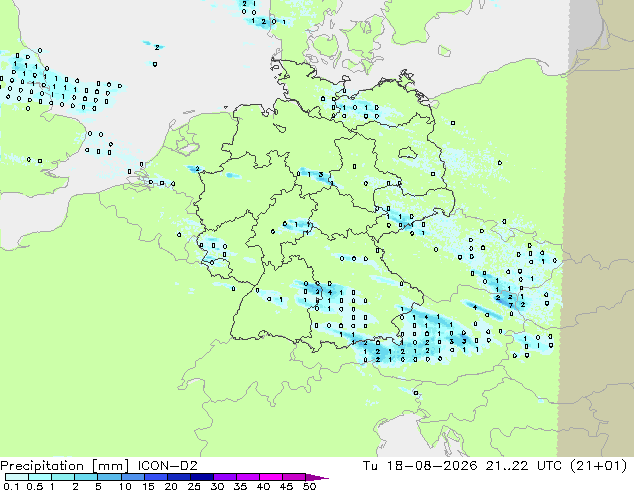
Task: Click the 'Precipitation [mm]' title text
Action: [65, 466]
